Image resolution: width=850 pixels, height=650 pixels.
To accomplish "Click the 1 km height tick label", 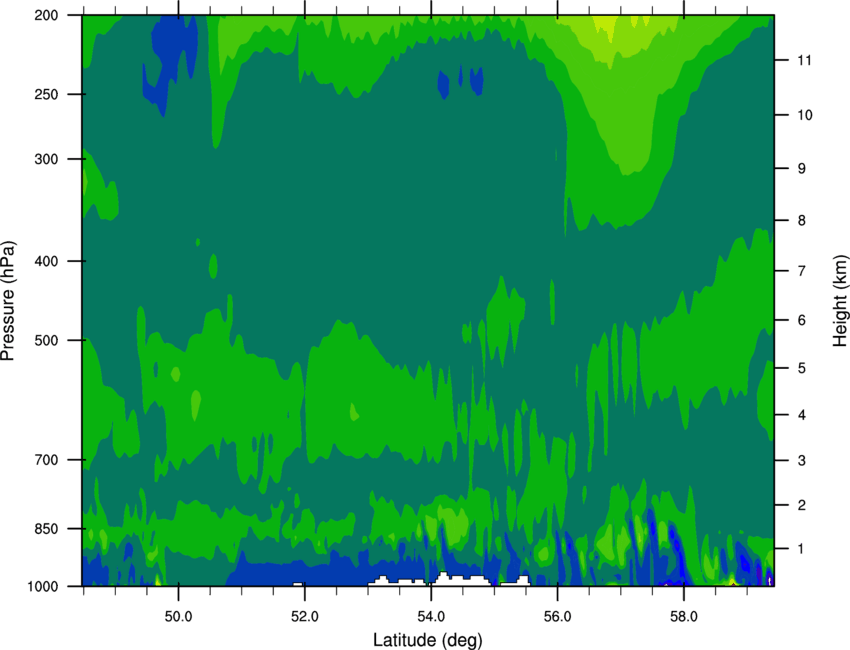I will coord(801,549).
